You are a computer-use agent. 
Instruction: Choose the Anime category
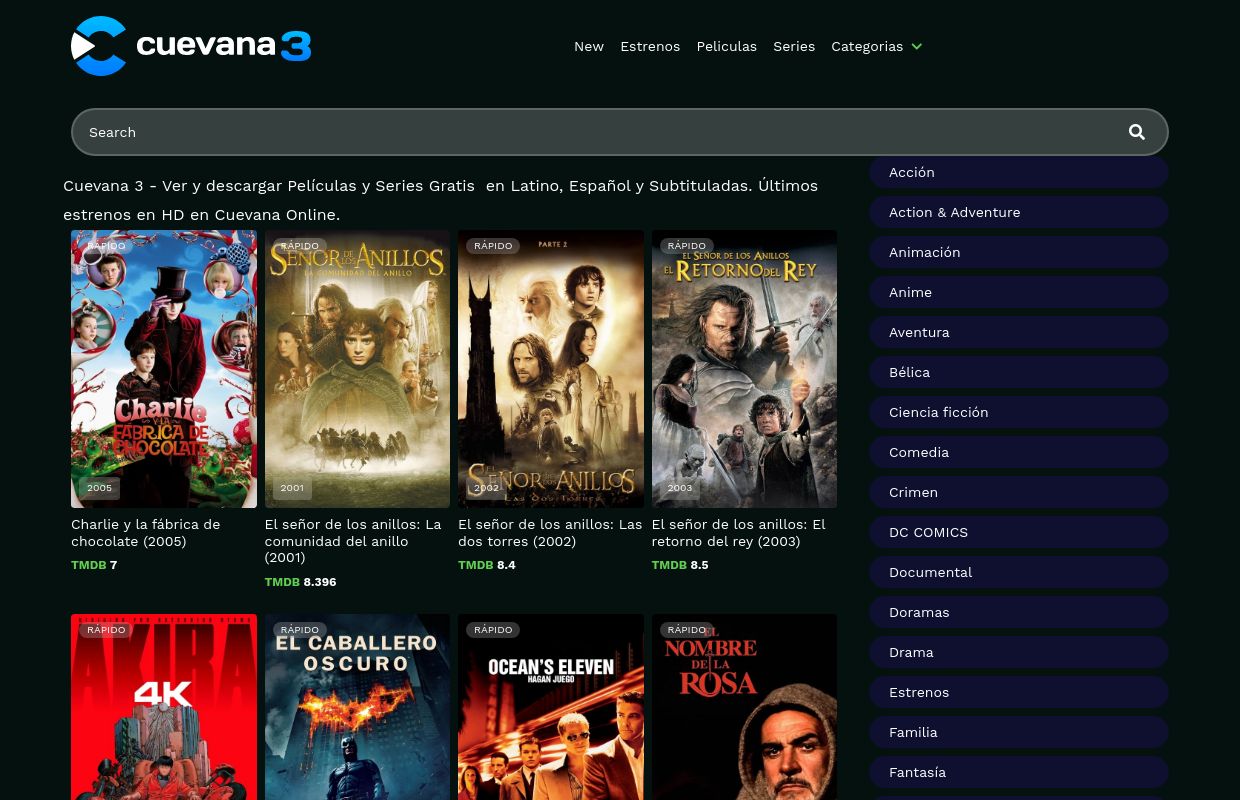[x=1019, y=292]
